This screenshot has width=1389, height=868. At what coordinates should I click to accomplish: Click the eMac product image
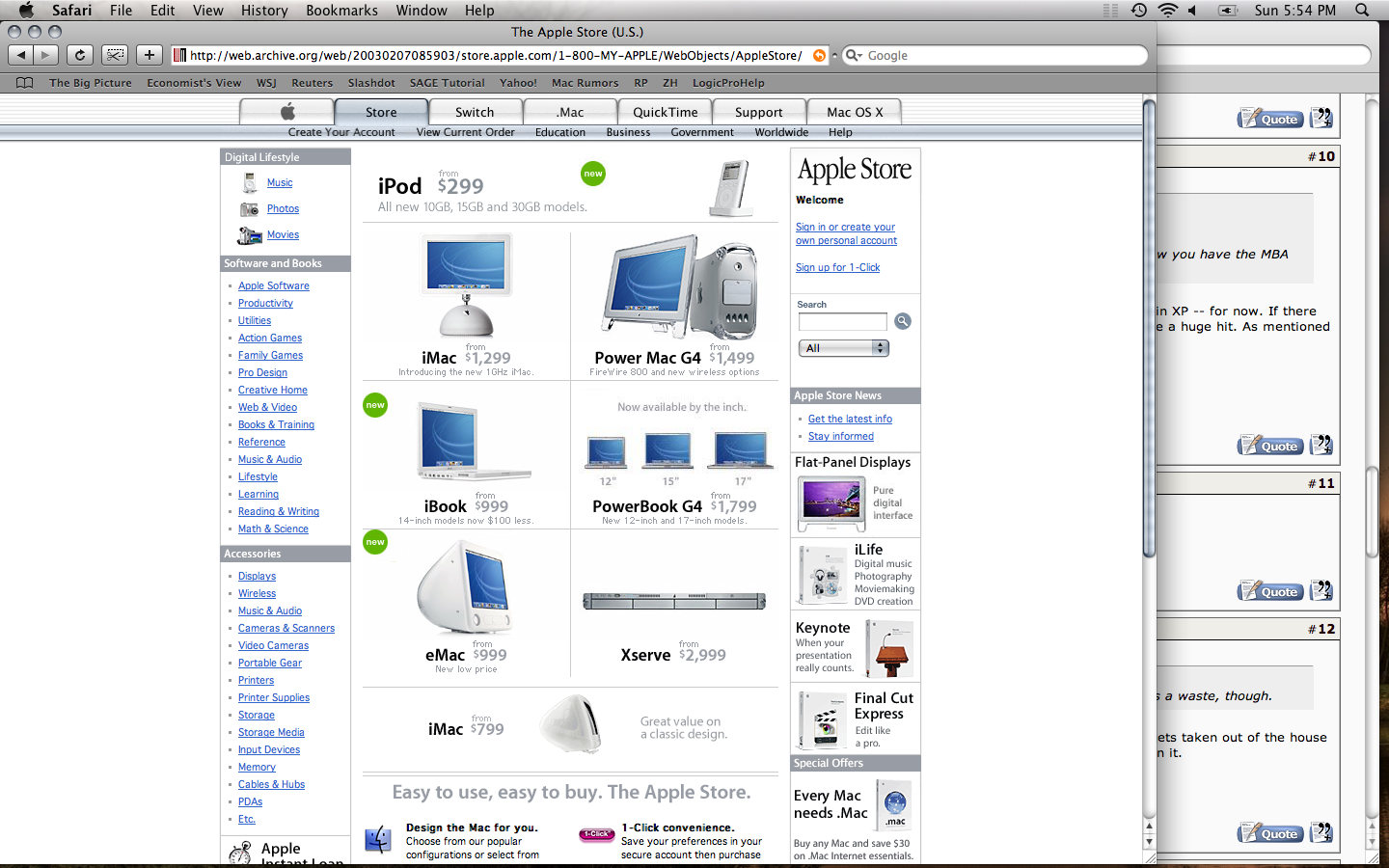pyautogui.click(x=463, y=587)
